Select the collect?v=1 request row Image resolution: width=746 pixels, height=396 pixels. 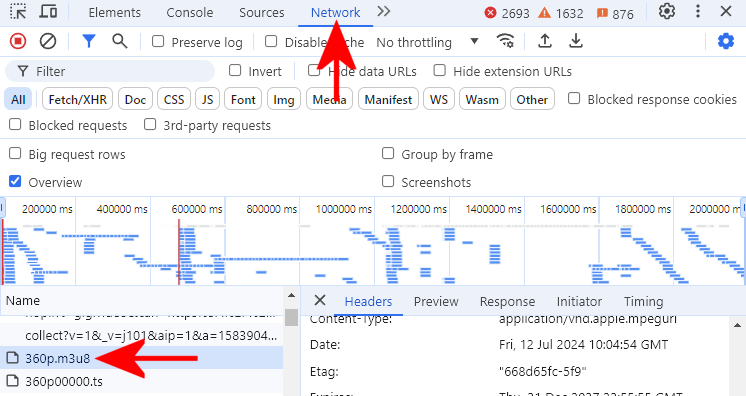[141, 335]
